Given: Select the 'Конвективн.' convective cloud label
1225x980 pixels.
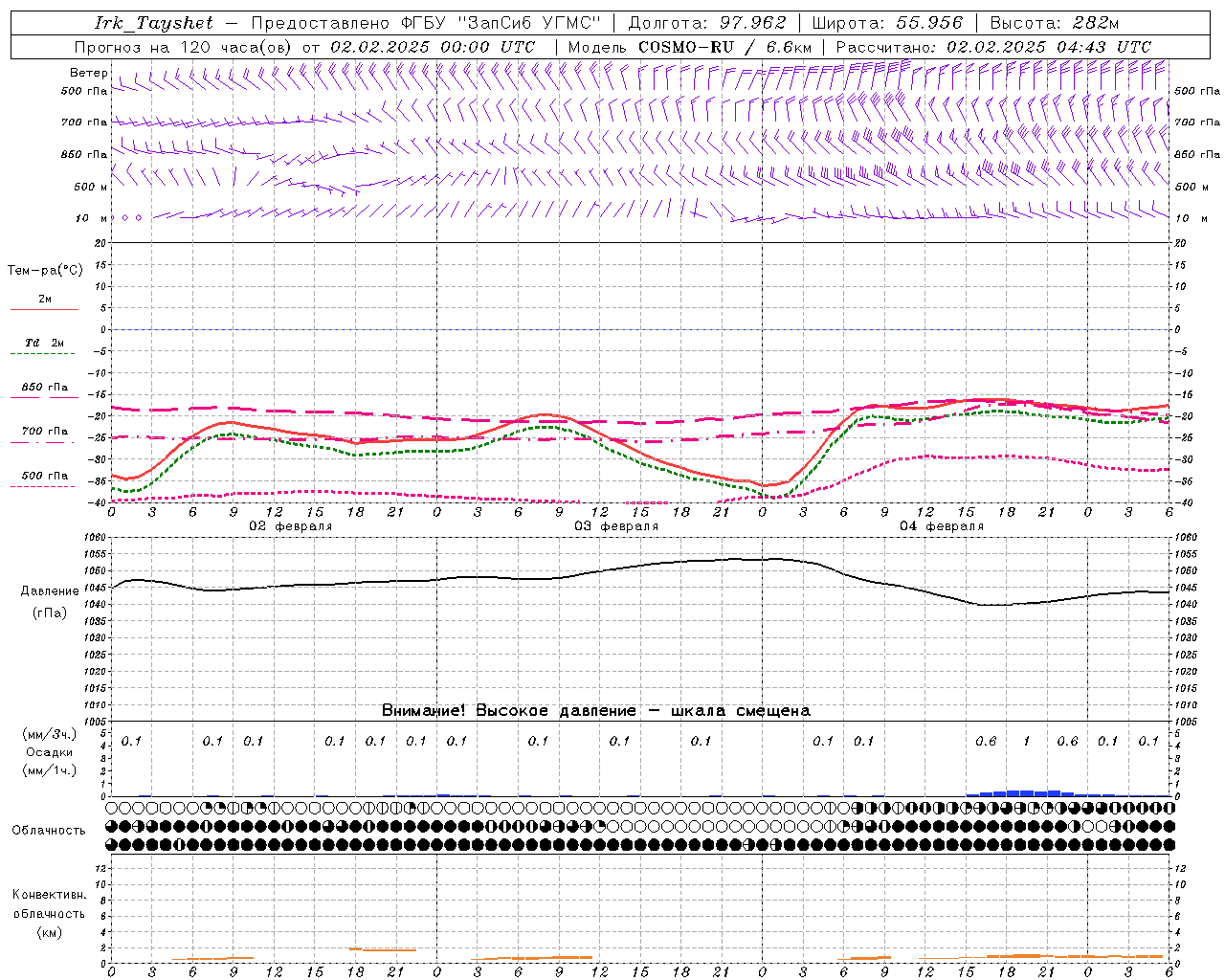Looking at the screenshot, I should [x=49, y=895].
